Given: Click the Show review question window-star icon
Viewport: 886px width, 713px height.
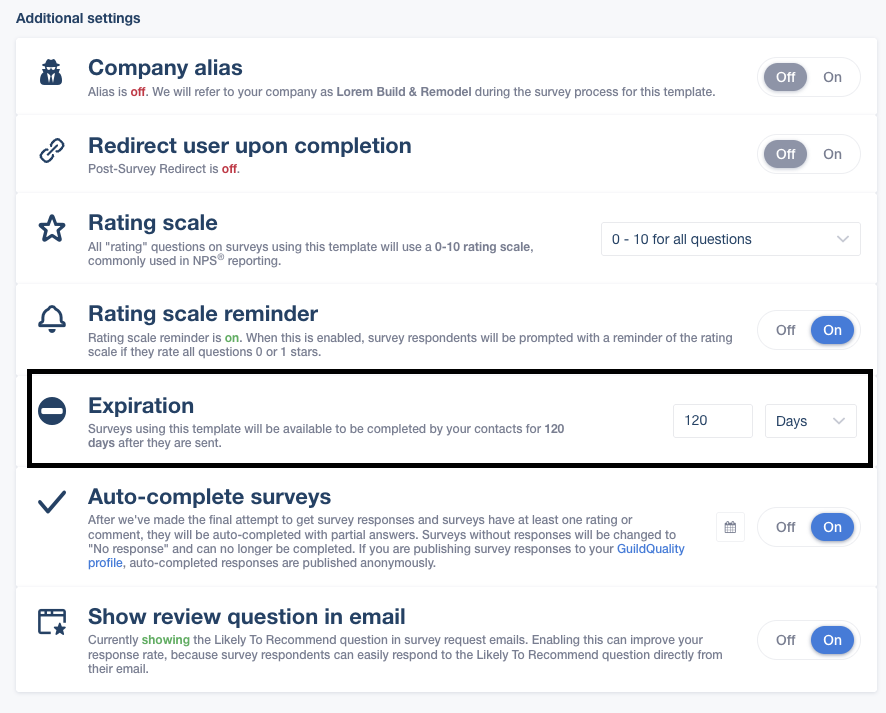Looking at the screenshot, I should click(x=52, y=621).
